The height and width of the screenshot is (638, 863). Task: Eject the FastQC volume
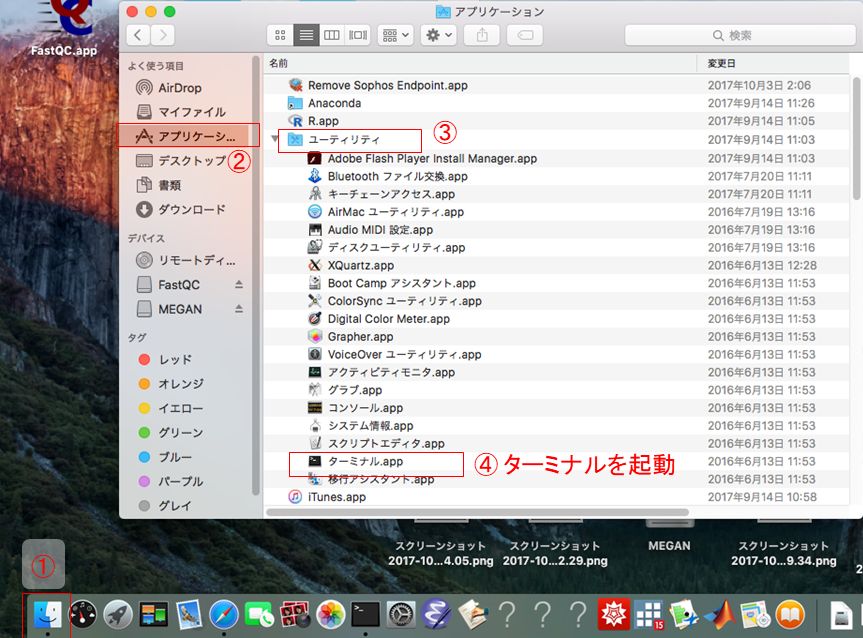click(x=239, y=285)
